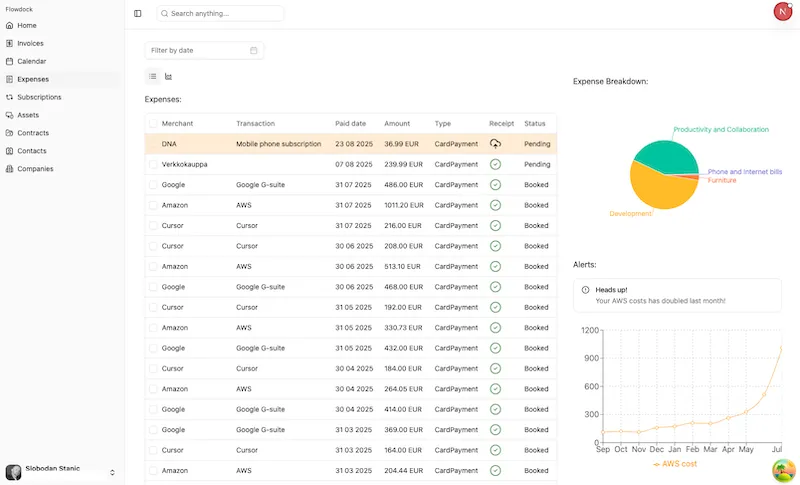800x485 pixels.
Task: Click the yellow Development pie slice
Action: (660, 190)
